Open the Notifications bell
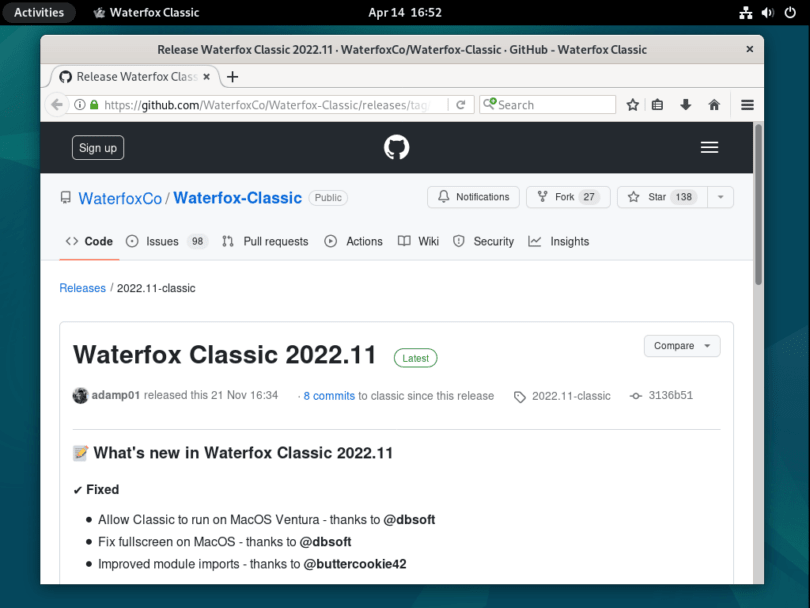This screenshot has width=810, height=608. [473, 197]
